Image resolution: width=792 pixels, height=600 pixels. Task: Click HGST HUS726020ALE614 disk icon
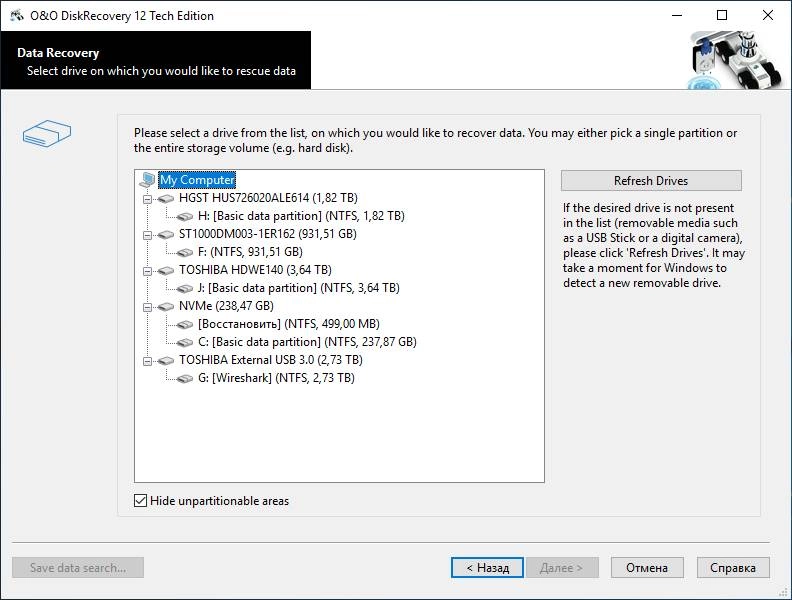point(166,198)
